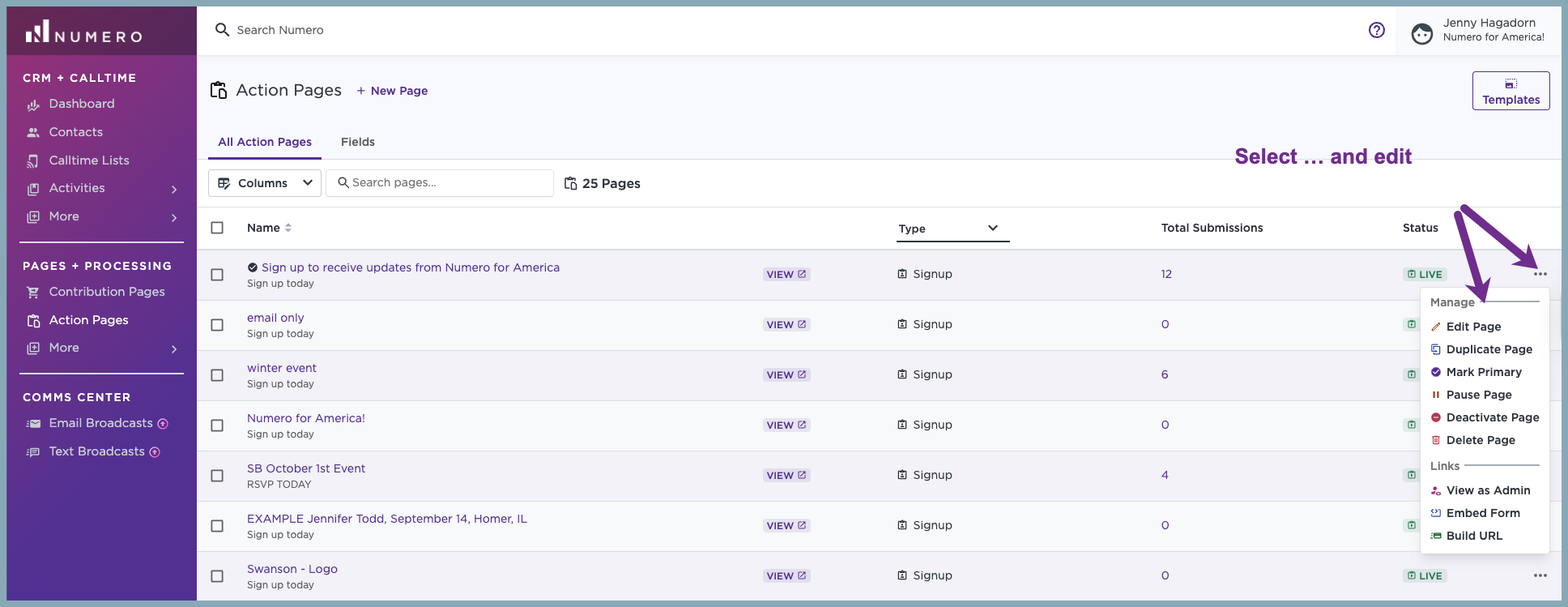Open the Columns dropdown

[x=265, y=183]
